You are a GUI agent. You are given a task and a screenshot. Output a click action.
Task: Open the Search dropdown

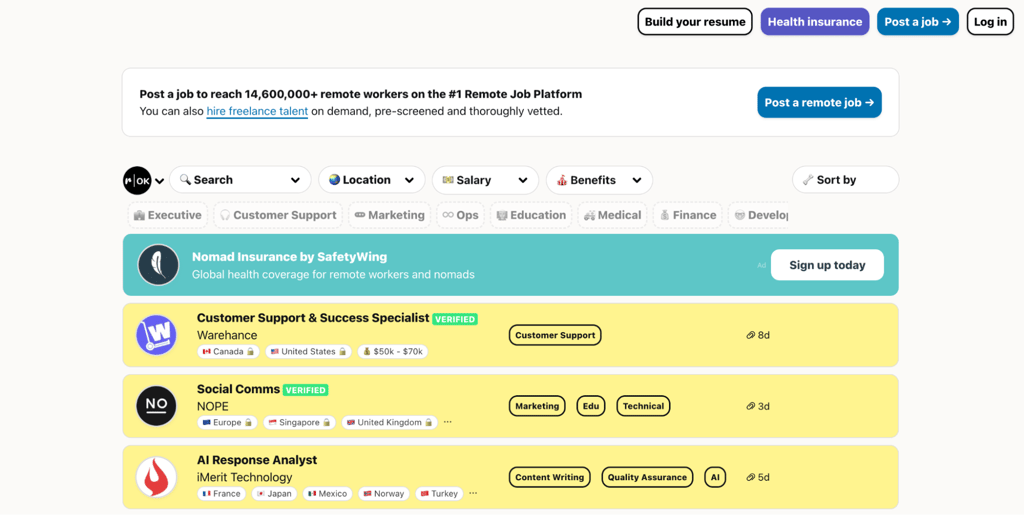coord(240,179)
